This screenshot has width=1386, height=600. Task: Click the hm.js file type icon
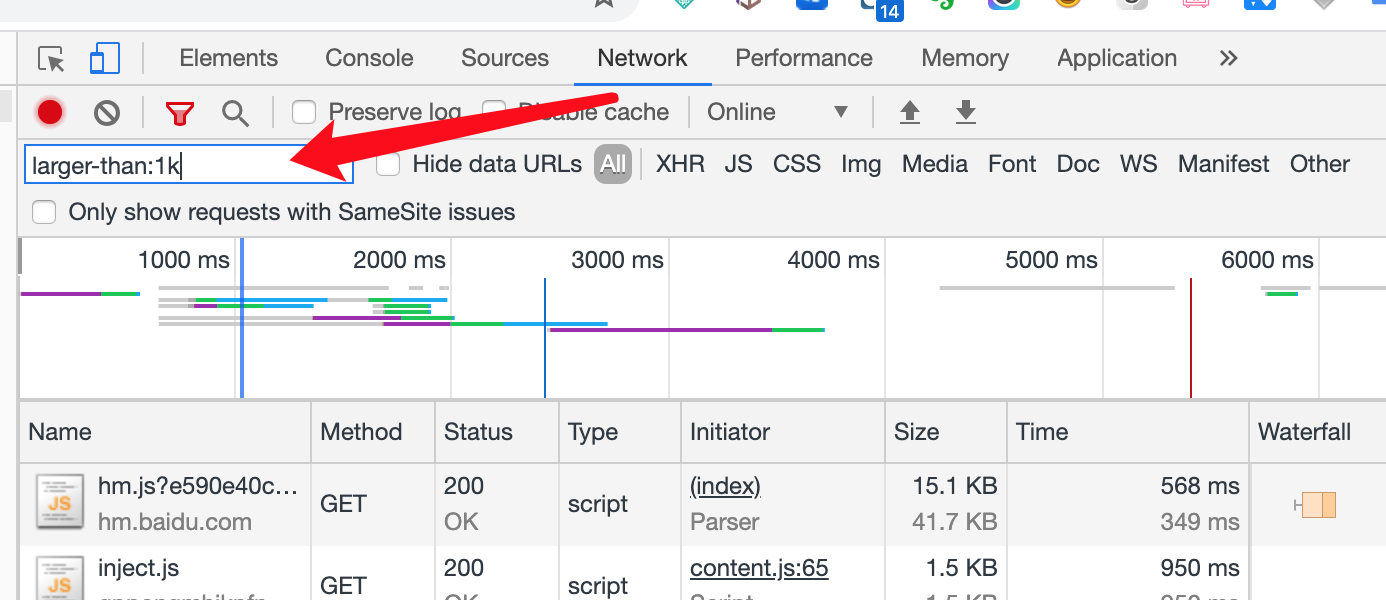pyautogui.click(x=60, y=502)
